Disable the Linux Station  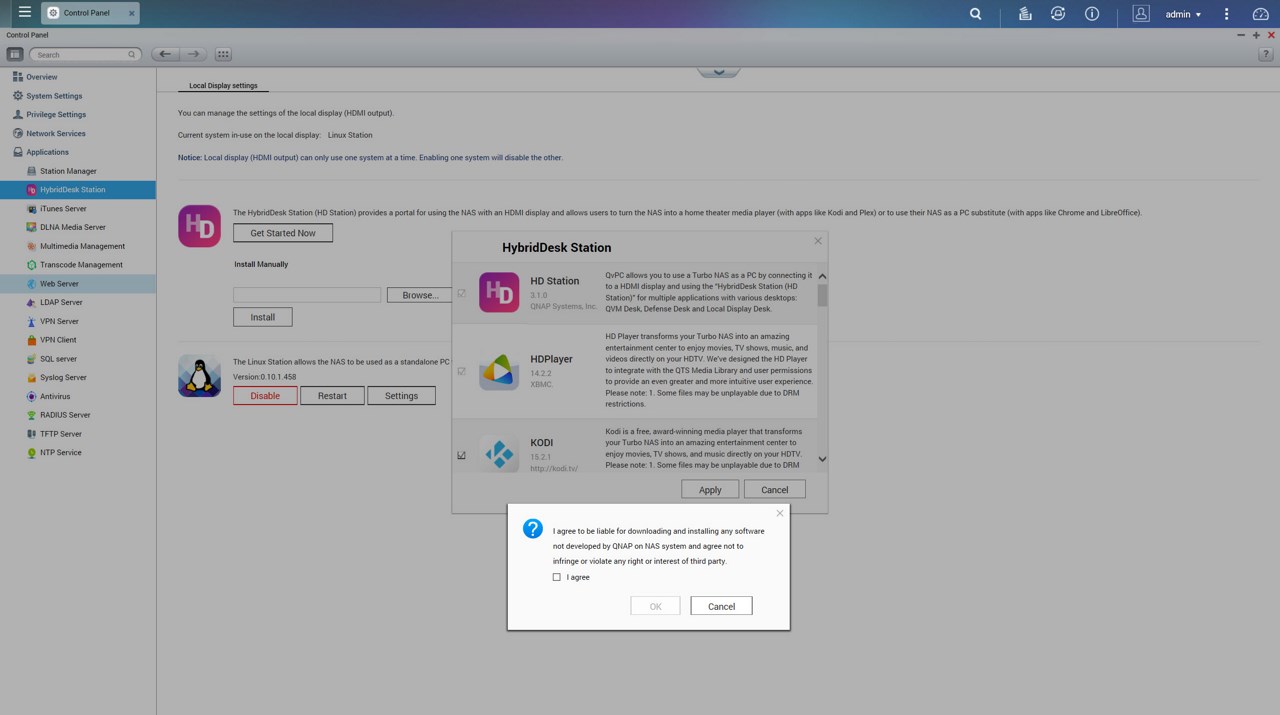tap(265, 395)
